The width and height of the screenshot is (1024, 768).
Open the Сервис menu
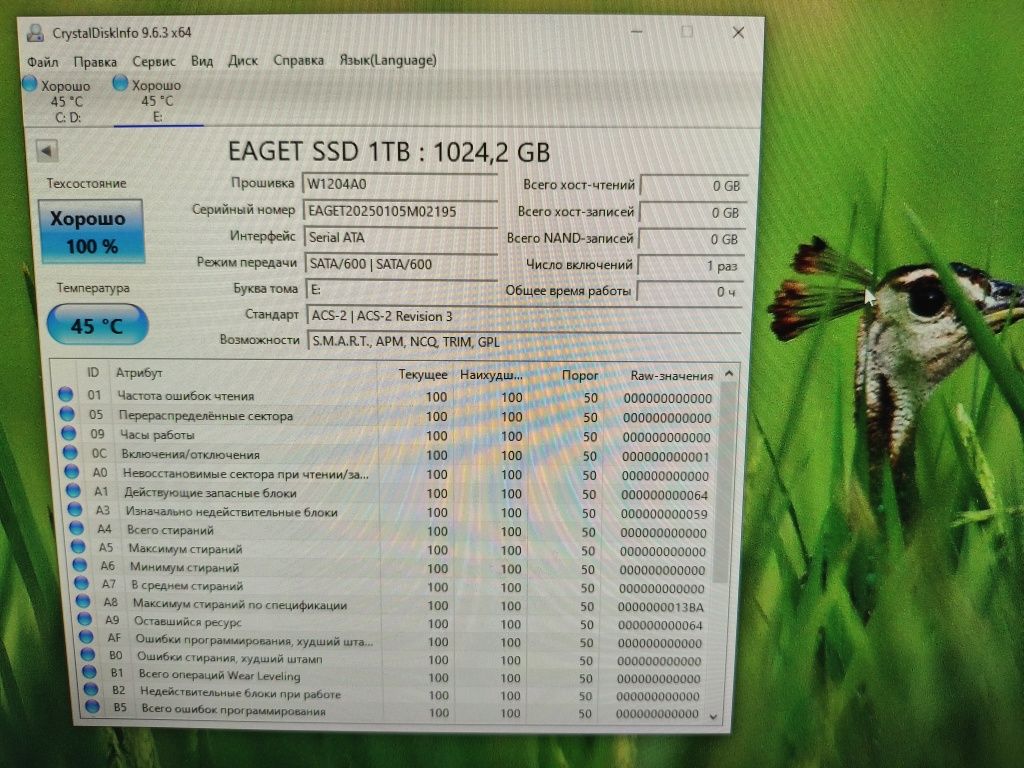point(154,61)
